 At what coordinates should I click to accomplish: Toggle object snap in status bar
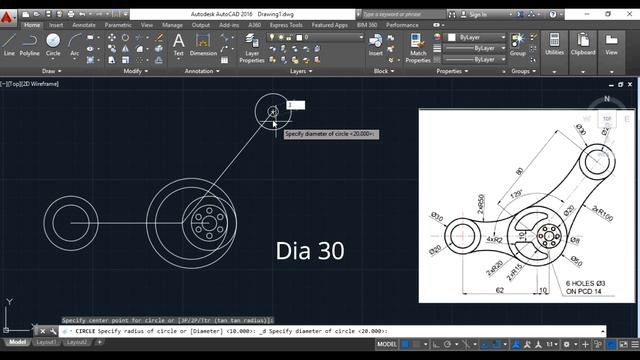tap(496, 344)
